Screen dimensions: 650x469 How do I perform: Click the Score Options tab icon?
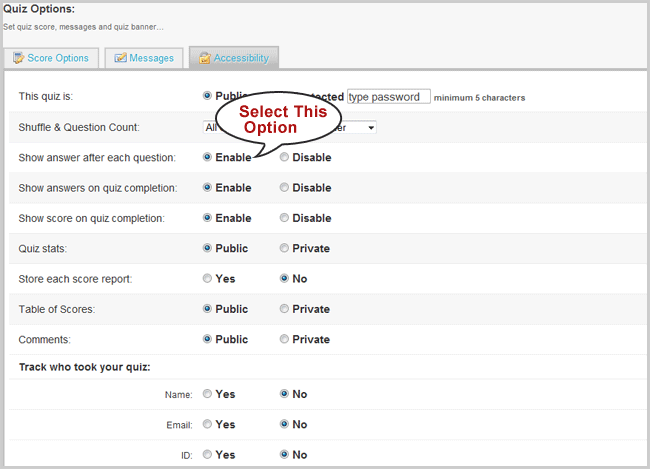coord(18,58)
